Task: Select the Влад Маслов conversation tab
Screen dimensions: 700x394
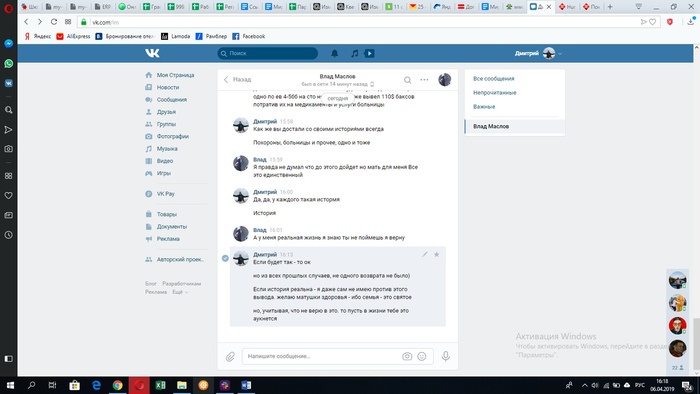Action: [x=515, y=126]
